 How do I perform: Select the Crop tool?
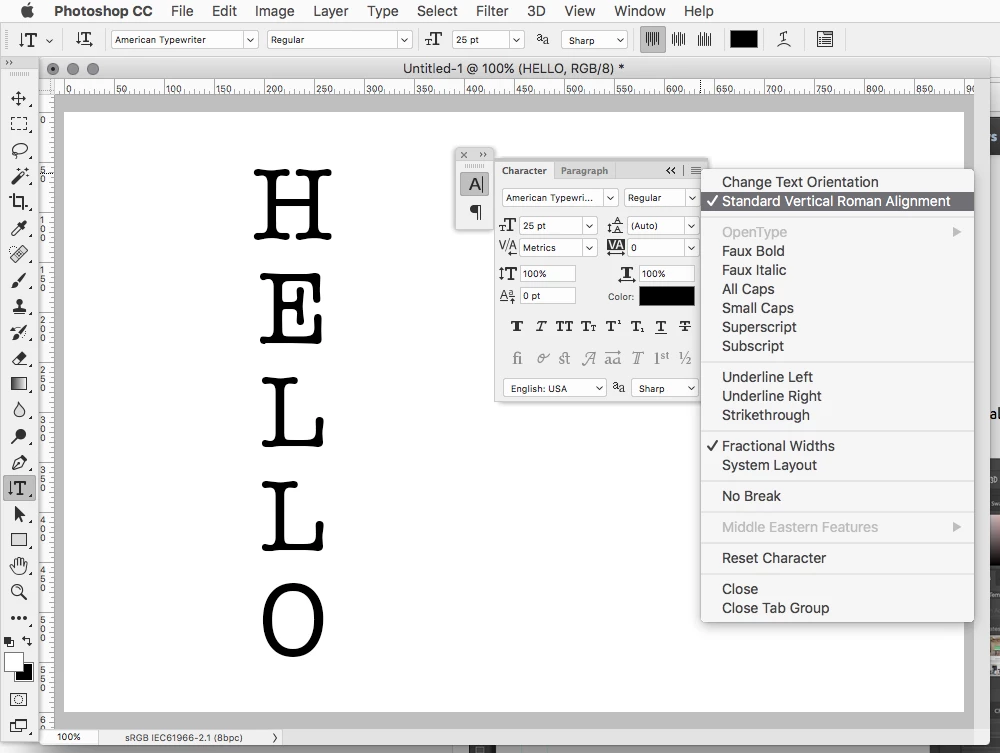pos(18,202)
